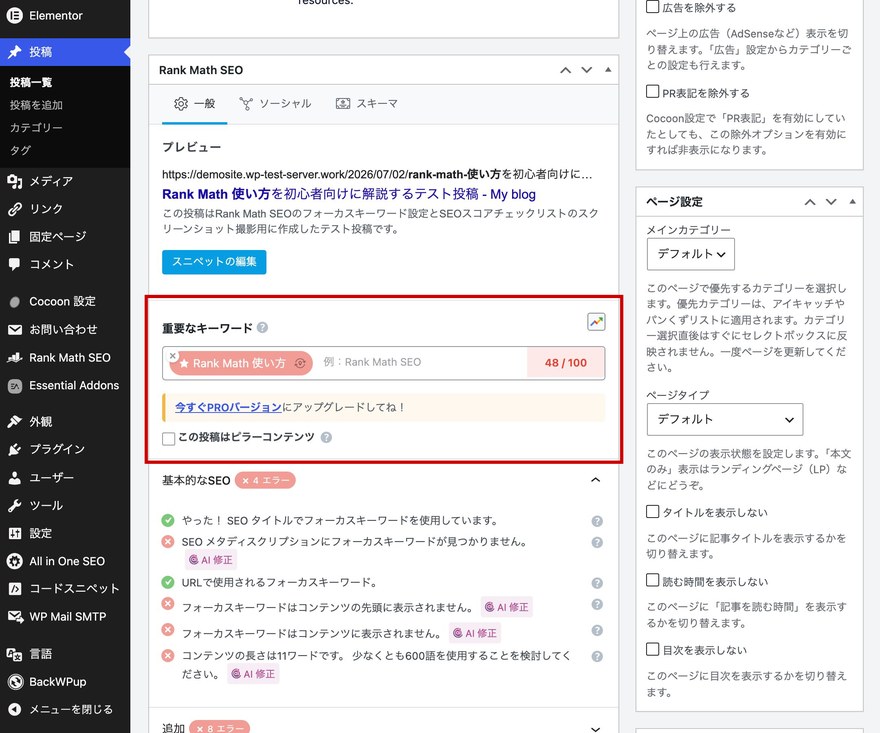The image size is (880, 733).
Task: Click the ユーザー person icon
Action: click(15, 478)
